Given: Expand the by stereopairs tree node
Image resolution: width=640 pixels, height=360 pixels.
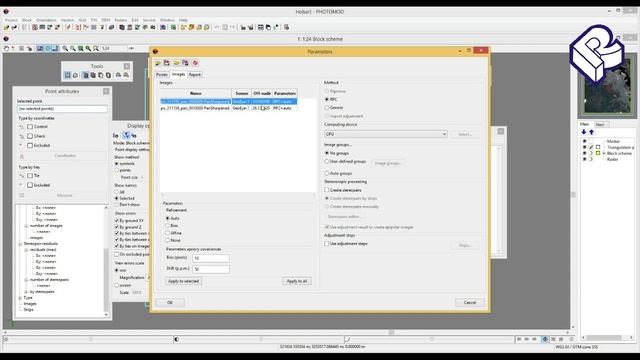Looking at the screenshot, I should point(27,292).
